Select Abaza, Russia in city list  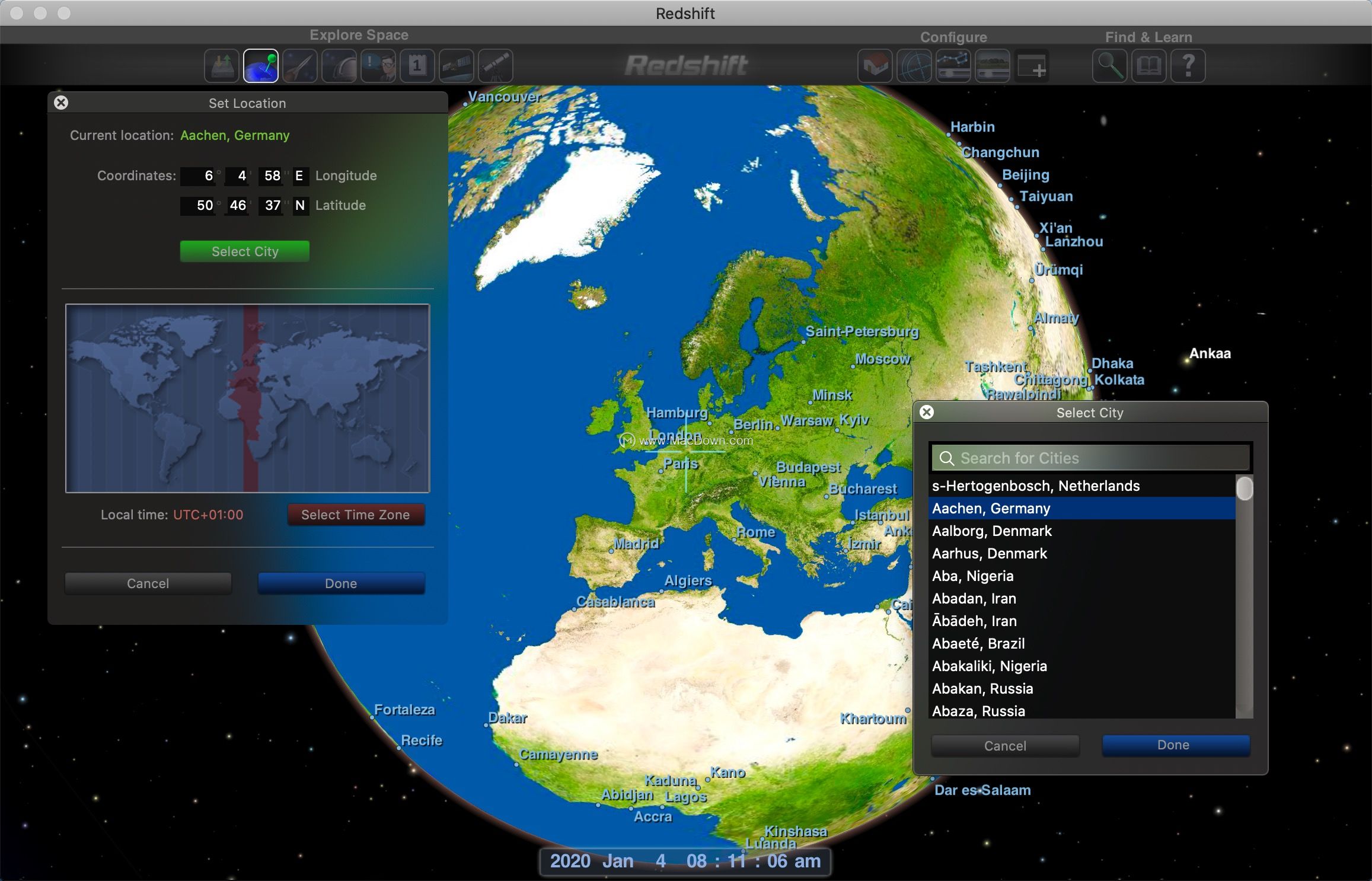(1081, 710)
